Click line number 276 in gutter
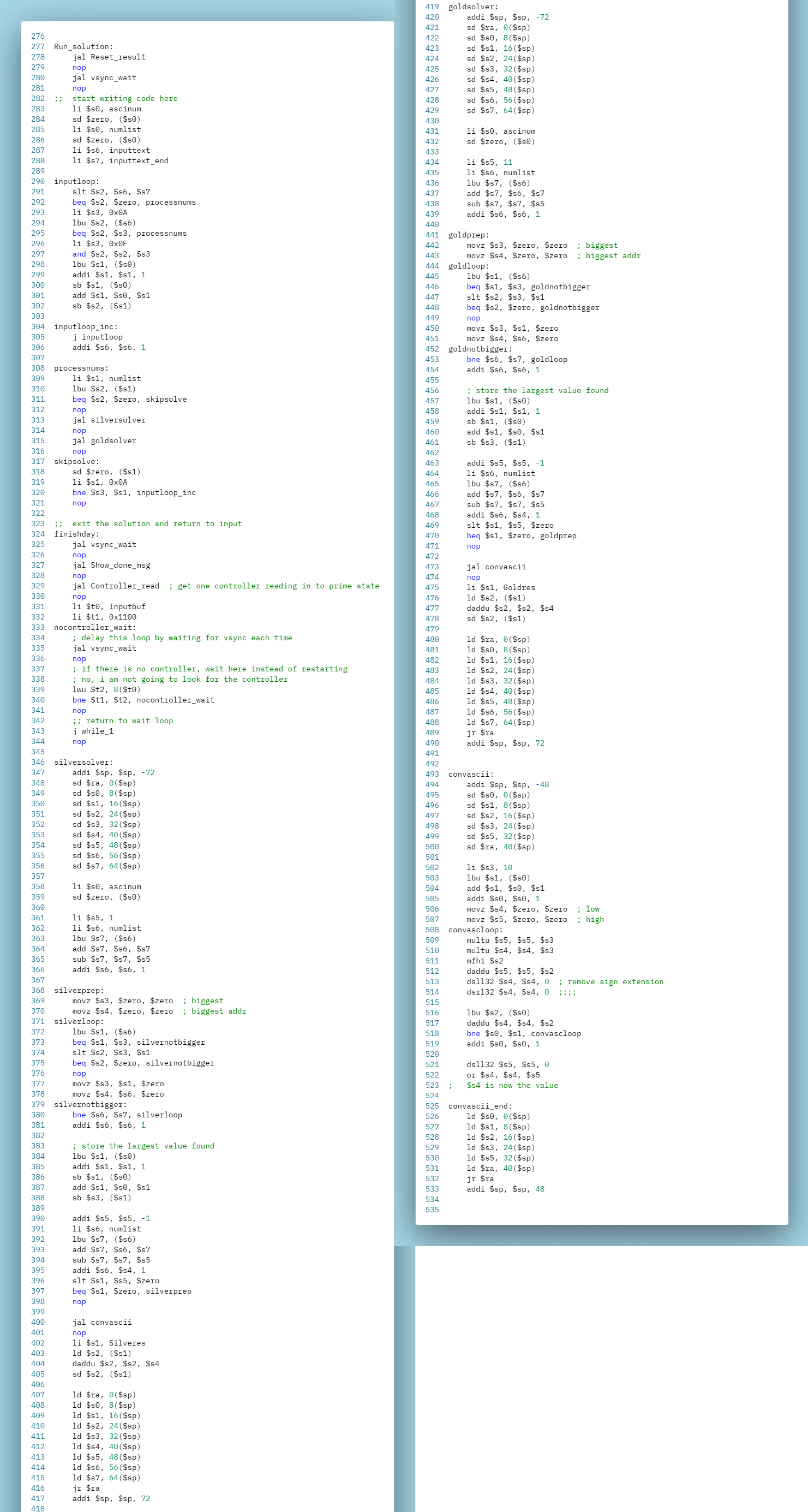The width and height of the screenshot is (808, 1512). [38, 37]
